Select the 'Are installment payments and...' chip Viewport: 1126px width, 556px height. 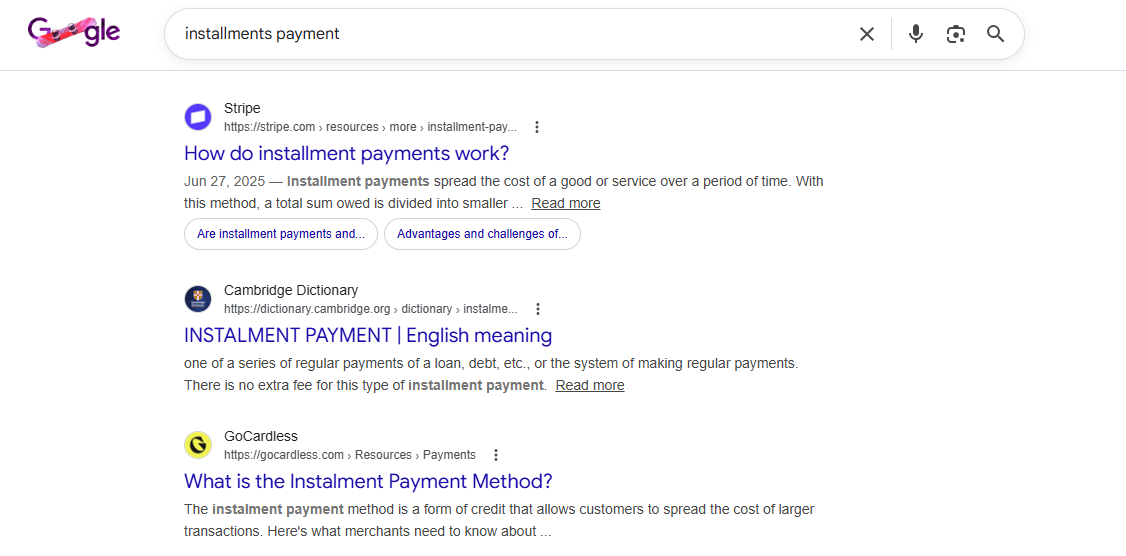point(281,234)
